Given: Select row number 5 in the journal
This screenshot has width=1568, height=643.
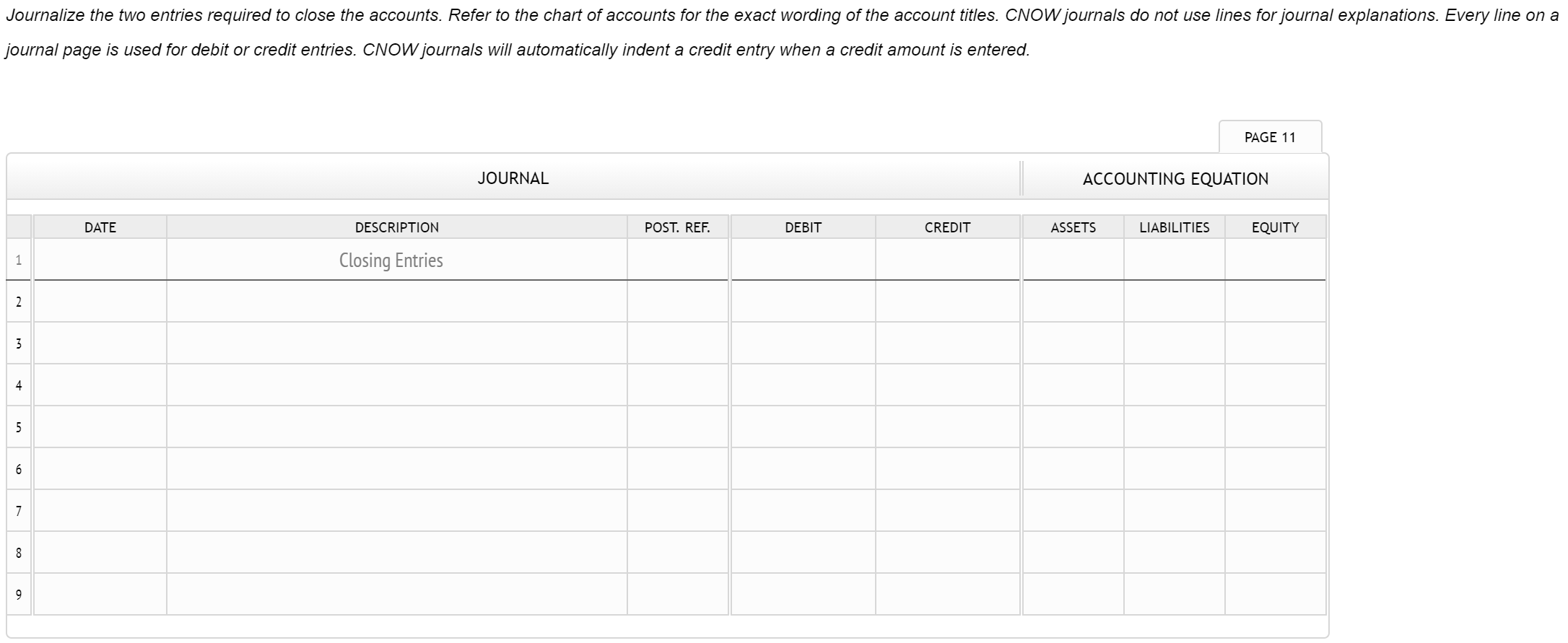Looking at the screenshot, I should 18,427.
